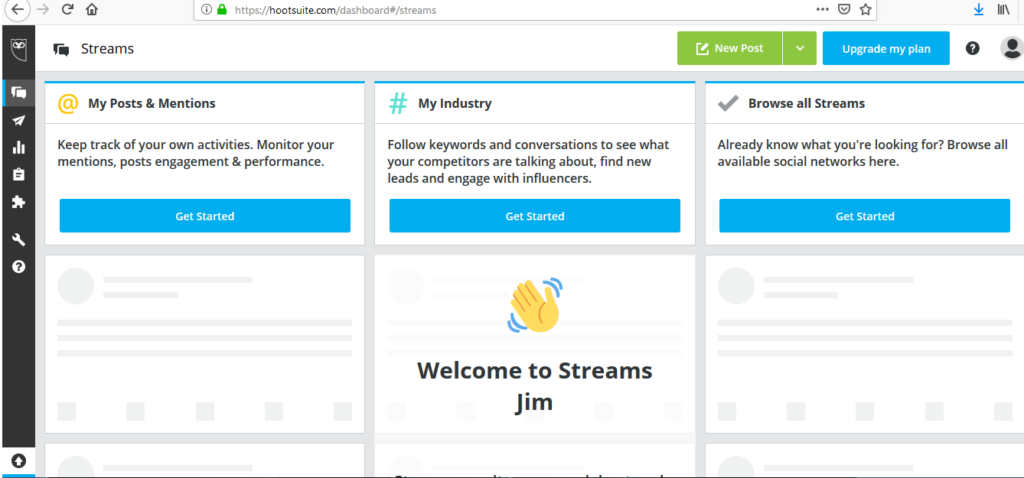Click the site information icon

[206, 10]
